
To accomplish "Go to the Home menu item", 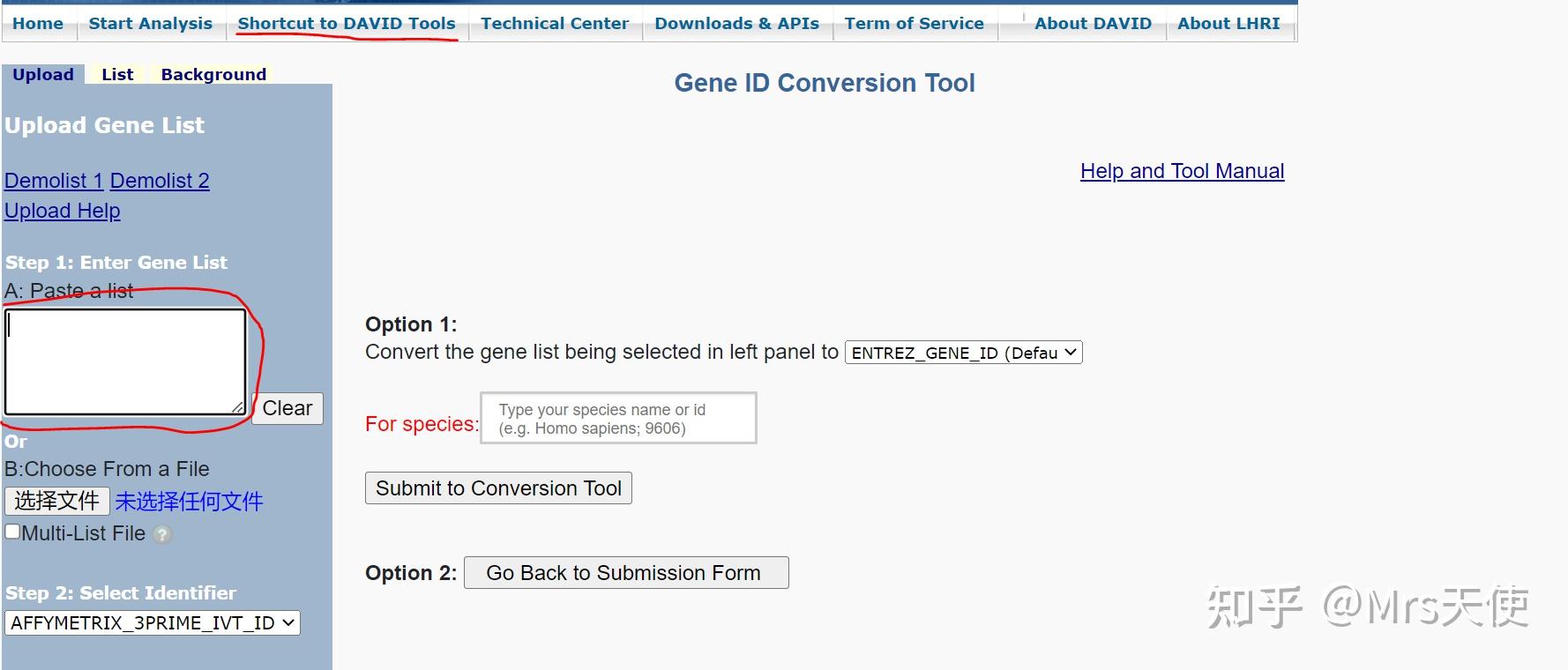I will tap(38, 24).
